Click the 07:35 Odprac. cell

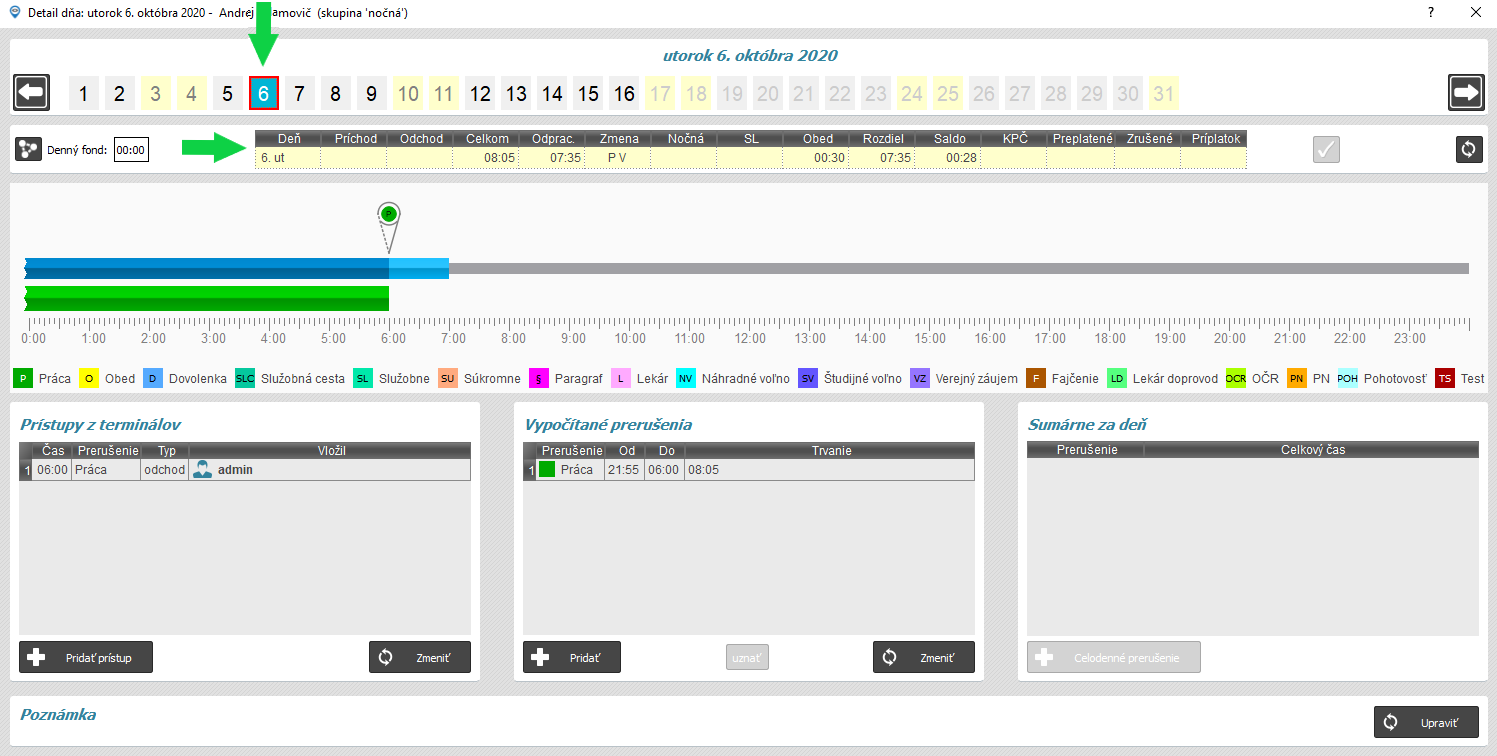tap(551, 157)
